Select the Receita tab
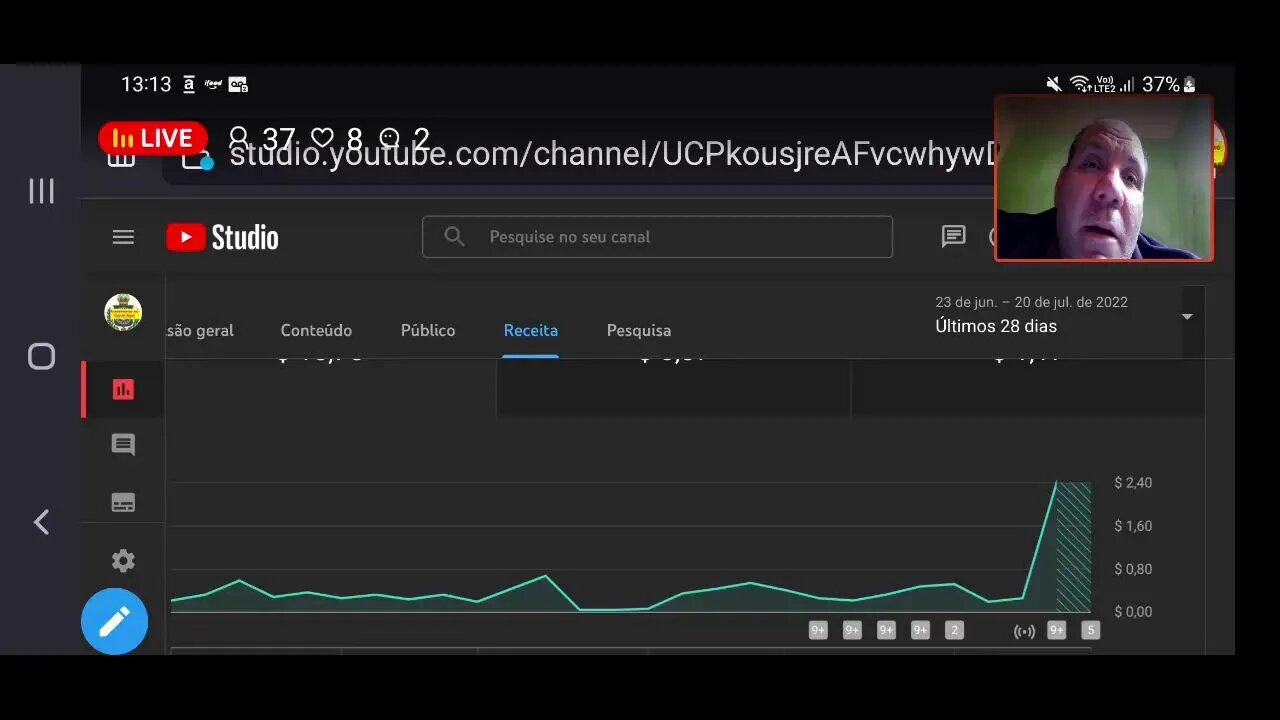Screen dimensions: 1280x720 [x=531, y=330]
